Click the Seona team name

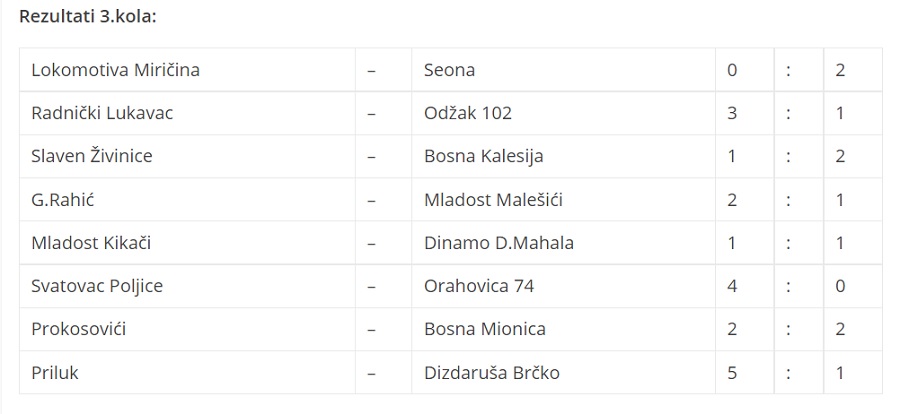(x=449, y=70)
